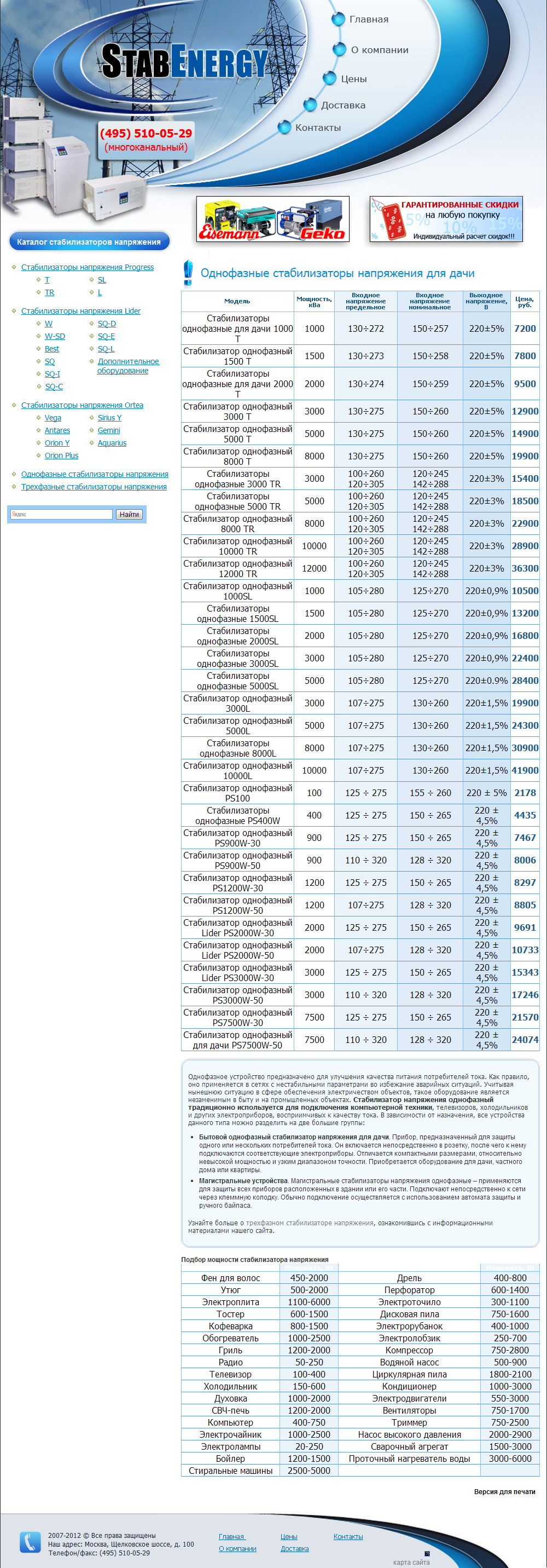Open the Lider Best series link

(52, 349)
